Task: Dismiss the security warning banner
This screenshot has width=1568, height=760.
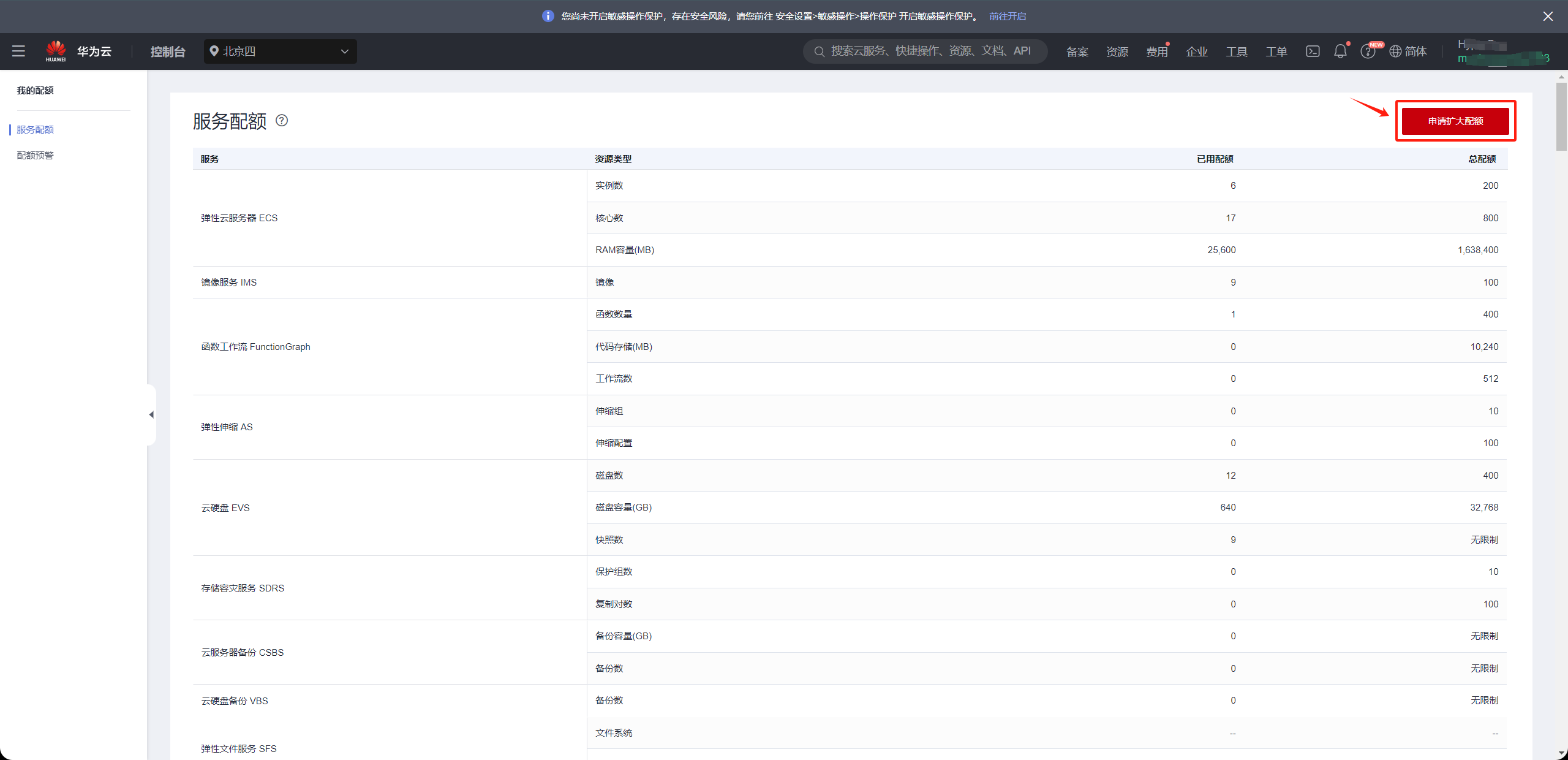Action: coord(1548,17)
